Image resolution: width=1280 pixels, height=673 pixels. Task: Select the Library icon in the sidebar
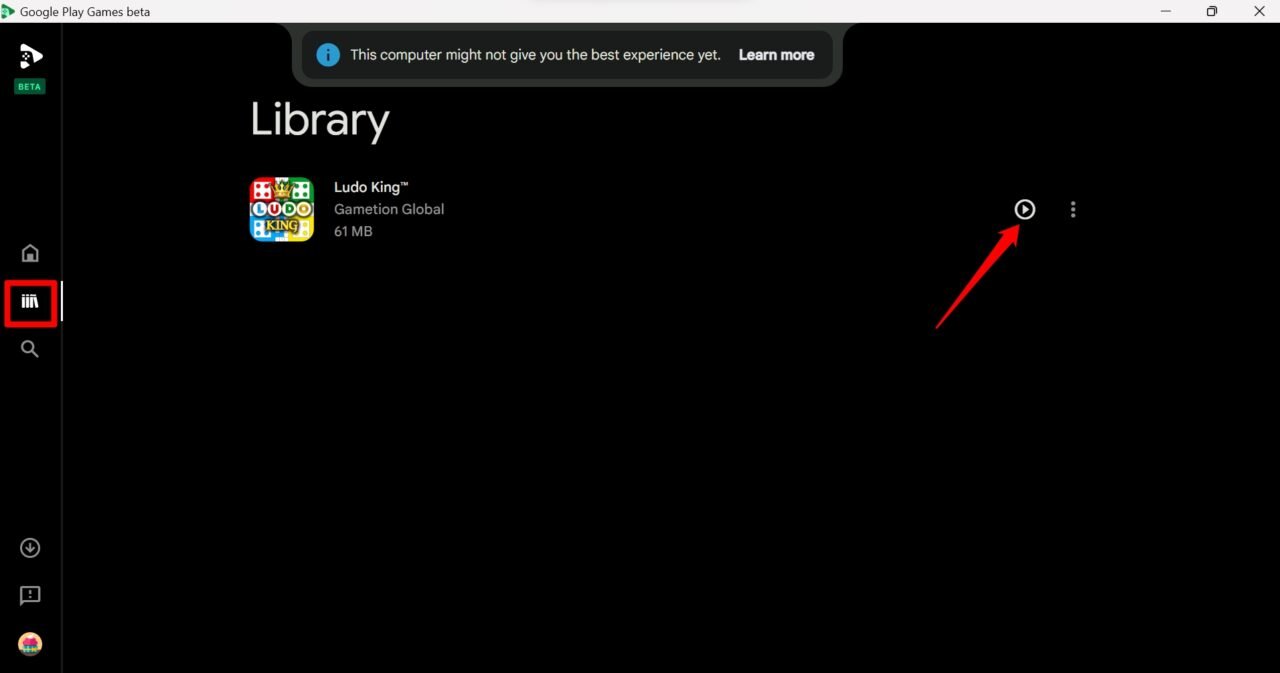click(30, 301)
